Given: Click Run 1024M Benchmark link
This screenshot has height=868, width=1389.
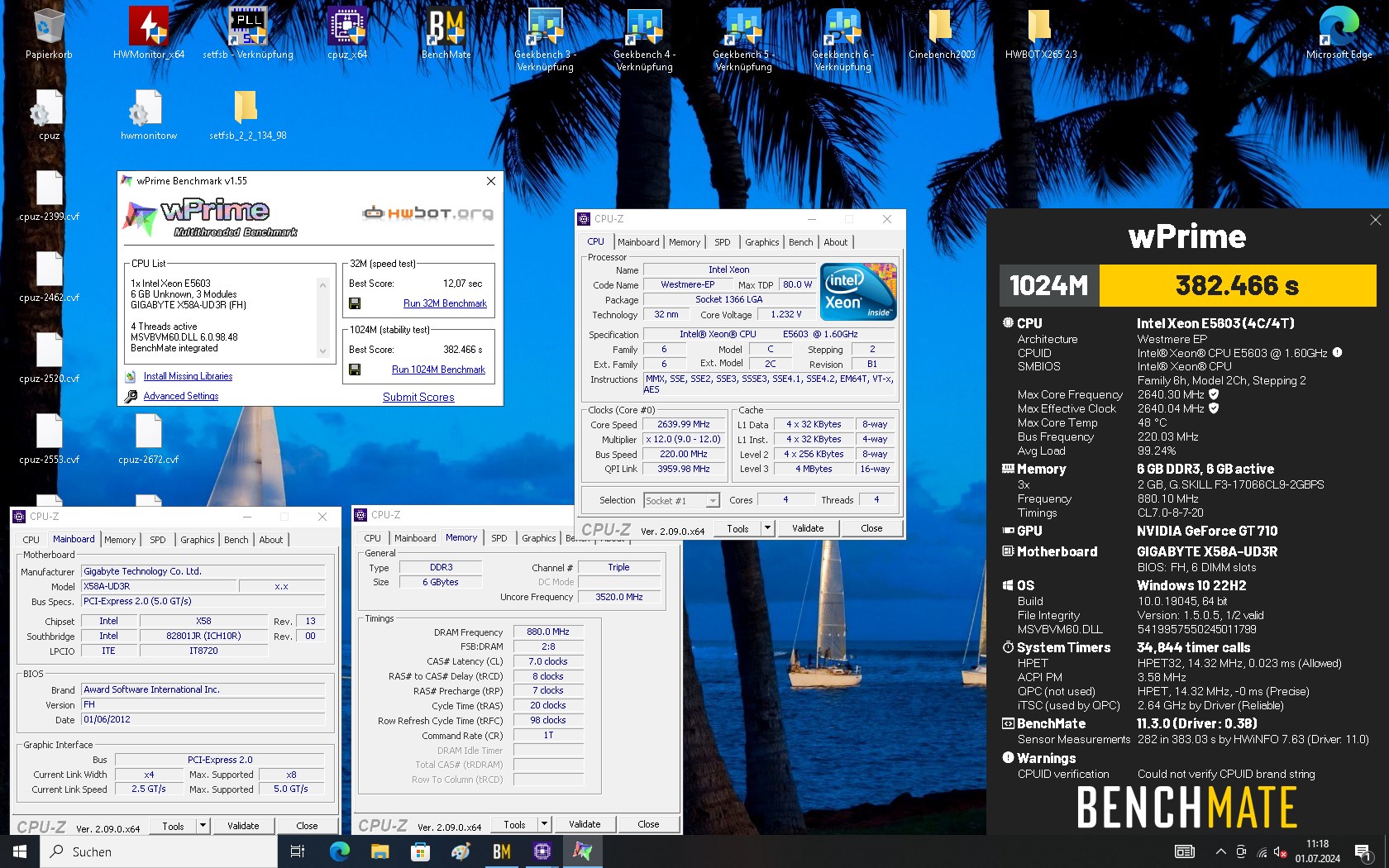Looking at the screenshot, I should click(x=438, y=370).
